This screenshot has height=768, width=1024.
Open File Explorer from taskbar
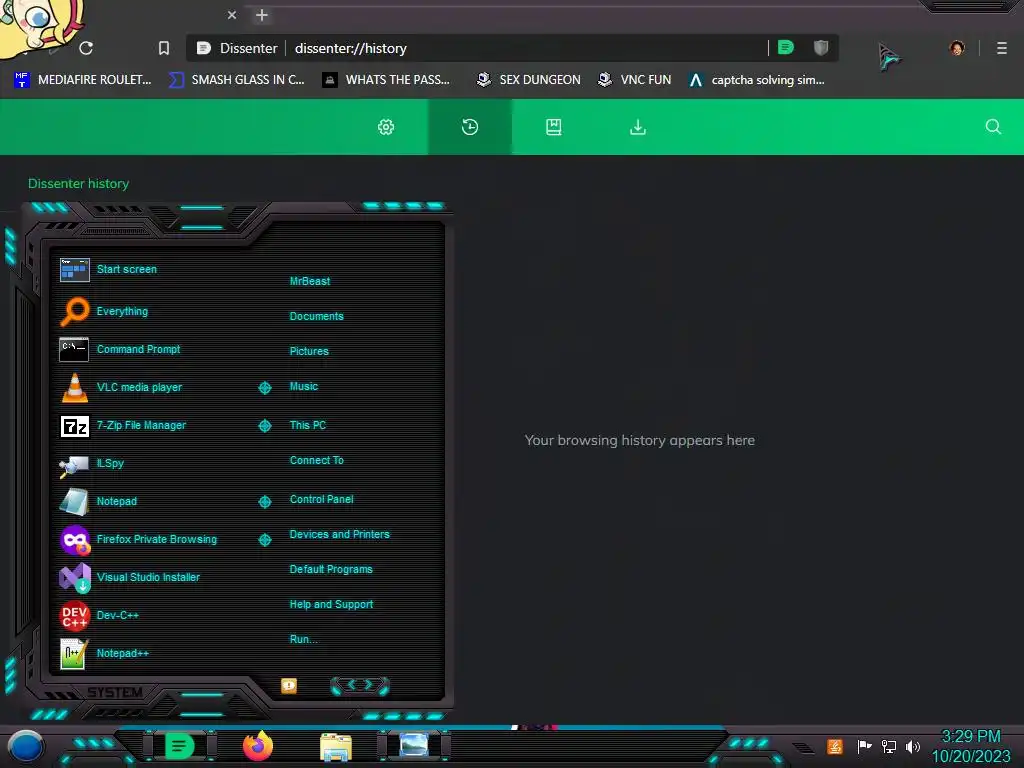pos(336,746)
